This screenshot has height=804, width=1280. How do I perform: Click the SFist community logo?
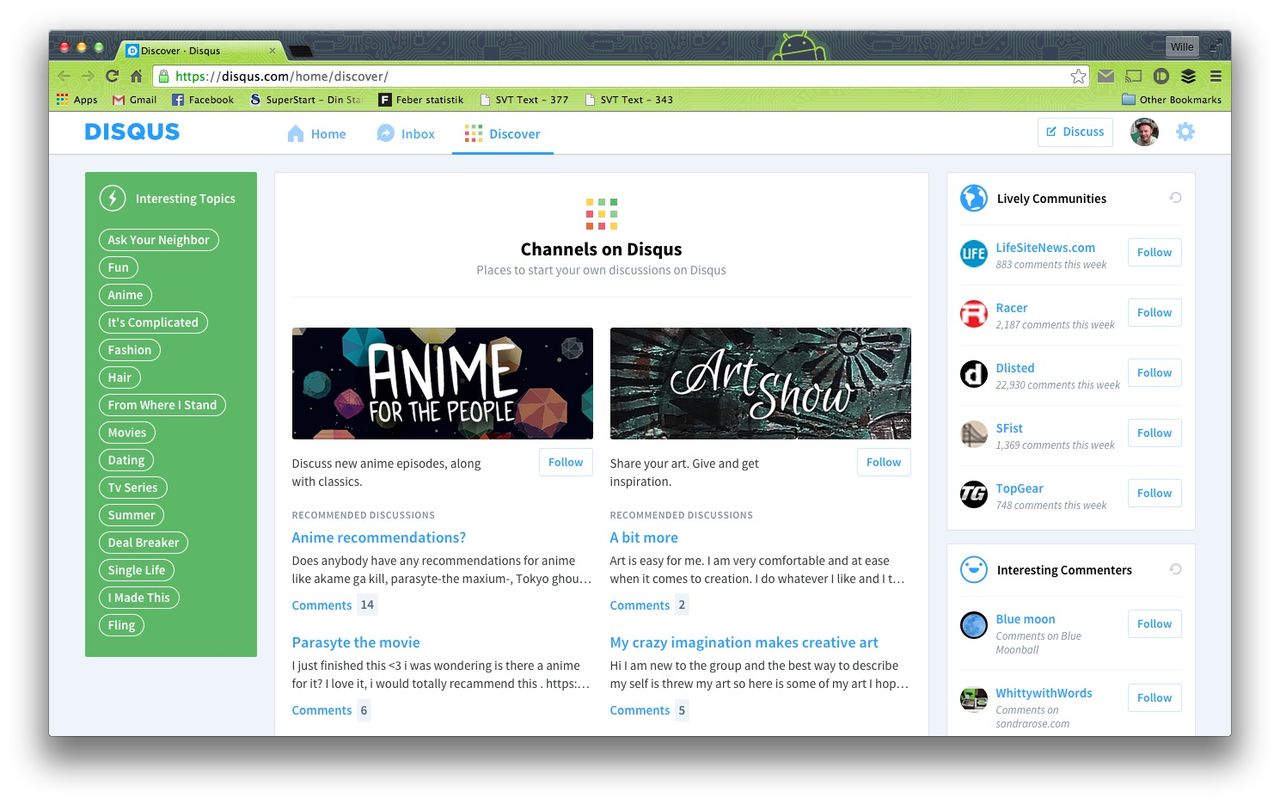974,434
